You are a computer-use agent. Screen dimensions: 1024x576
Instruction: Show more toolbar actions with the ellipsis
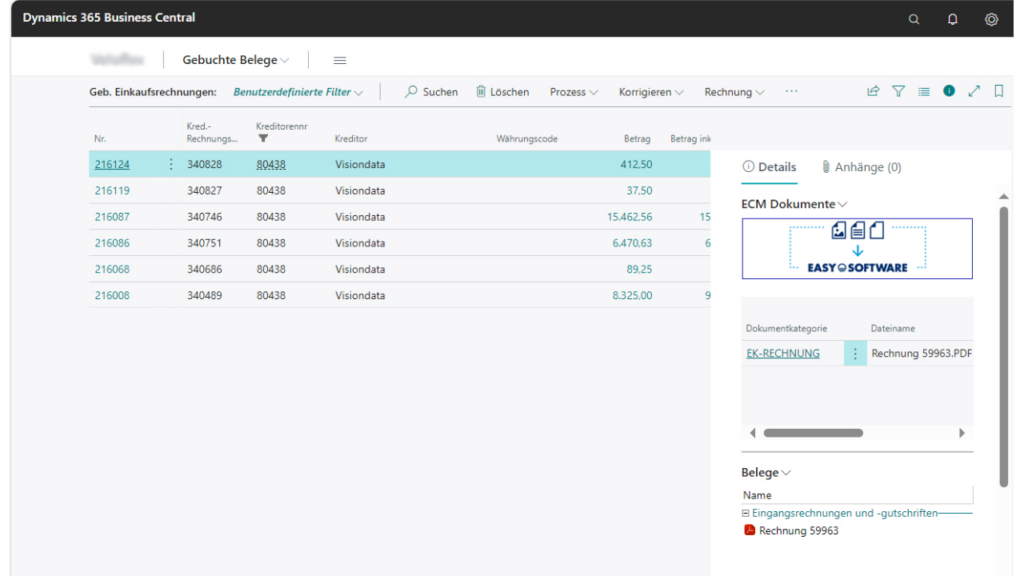[x=791, y=91]
